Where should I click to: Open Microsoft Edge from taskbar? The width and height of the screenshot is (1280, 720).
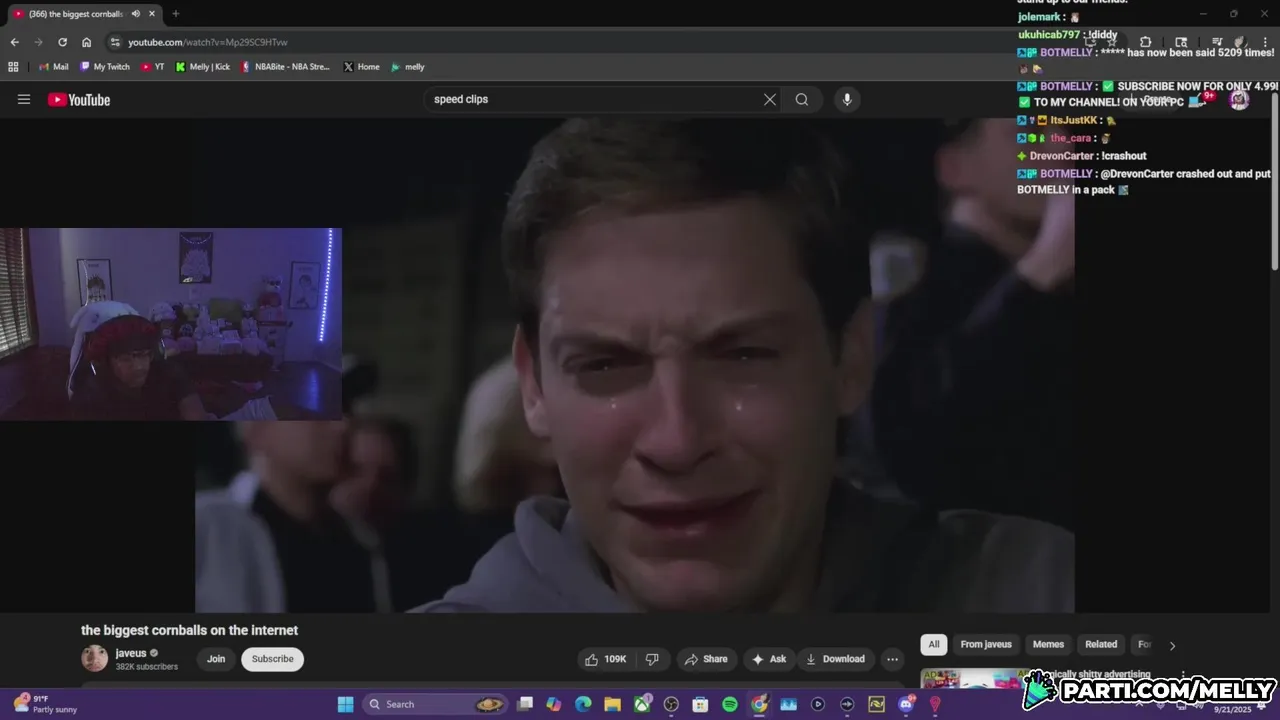[x=583, y=704]
